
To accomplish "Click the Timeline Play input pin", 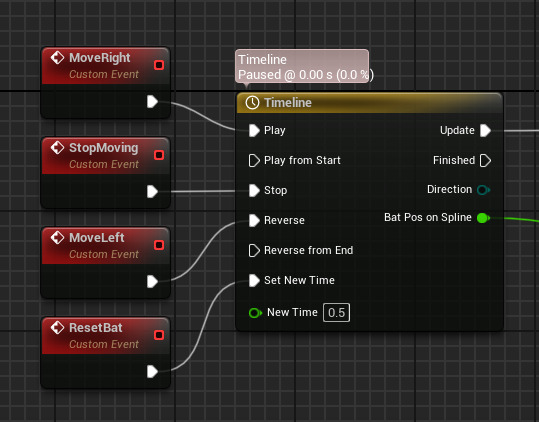I will point(254,131).
